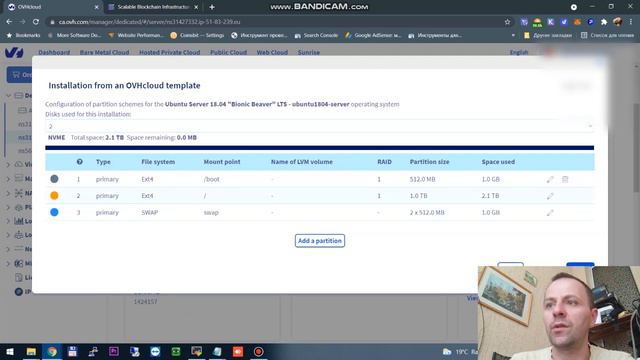Open the Website Performan... bookmark
The width and height of the screenshot is (640, 360).
point(136,36)
